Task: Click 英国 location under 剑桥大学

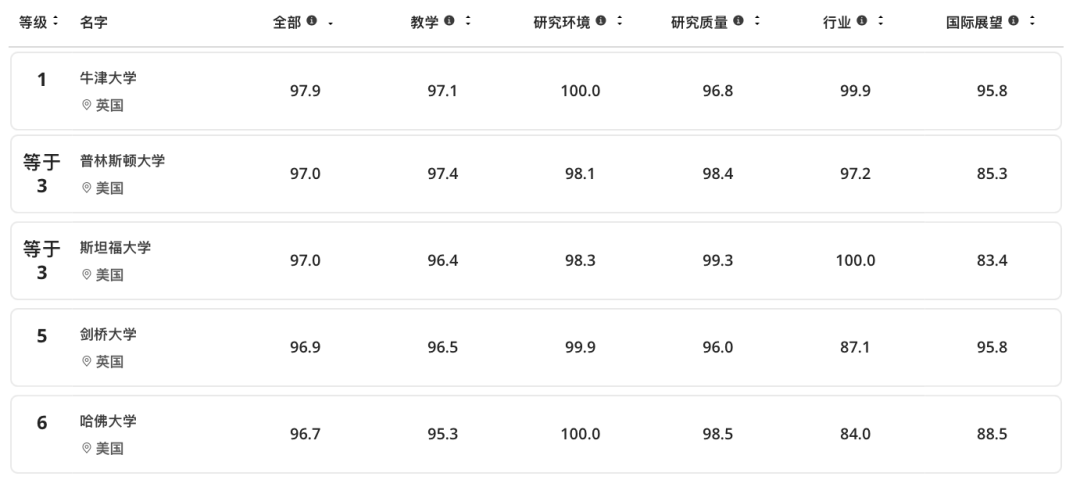Action: click(x=110, y=362)
